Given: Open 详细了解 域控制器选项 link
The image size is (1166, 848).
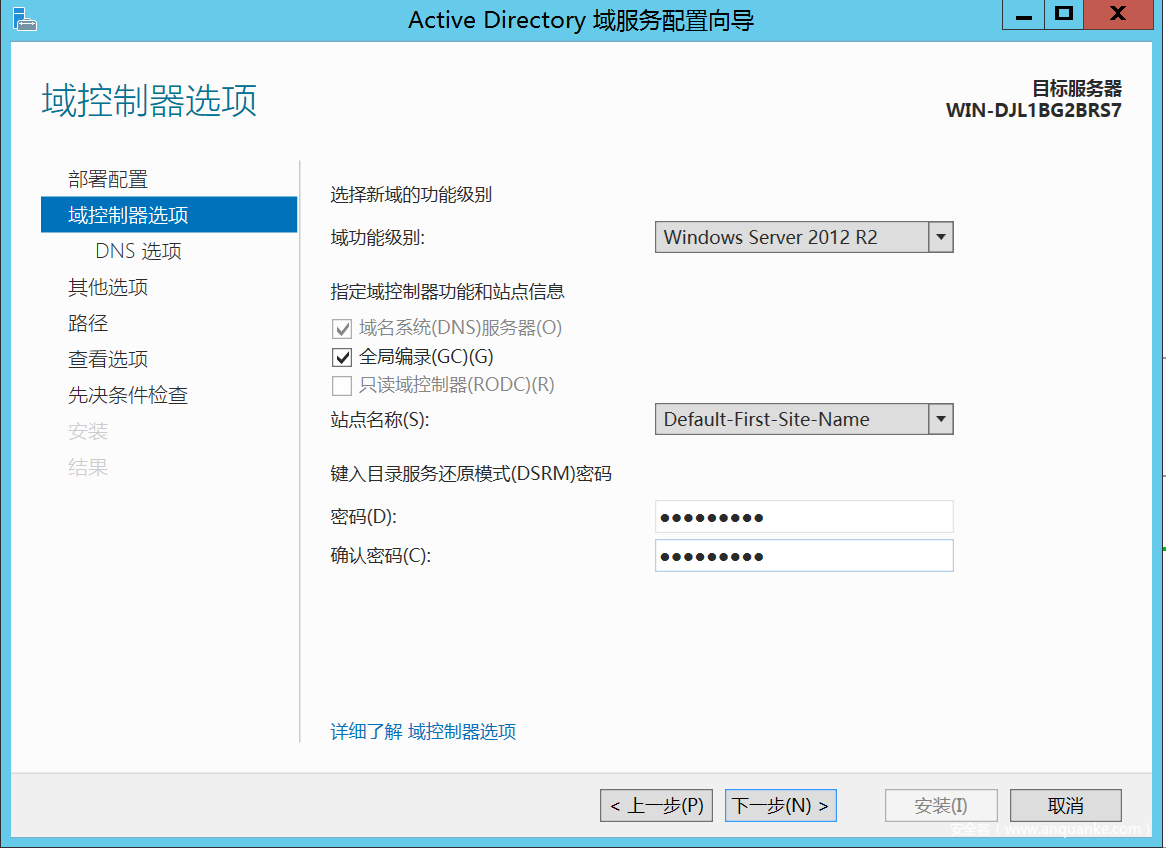Looking at the screenshot, I should click(423, 732).
